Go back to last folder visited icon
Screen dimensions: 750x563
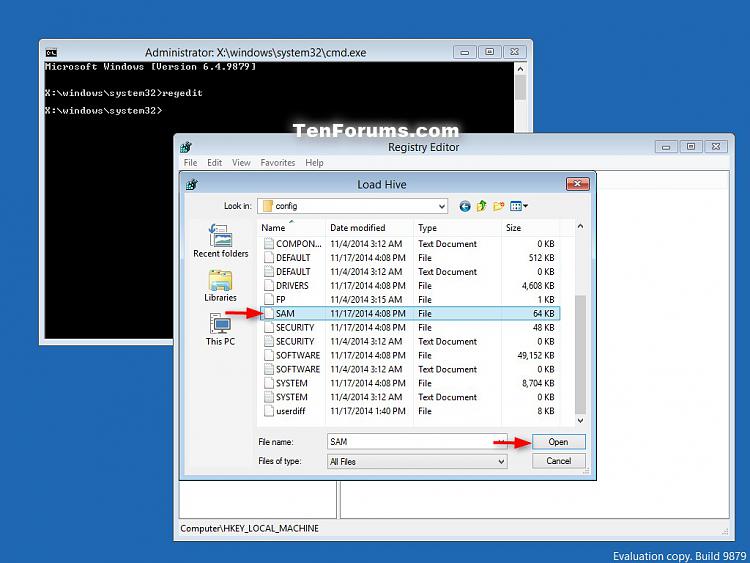[464, 206]
